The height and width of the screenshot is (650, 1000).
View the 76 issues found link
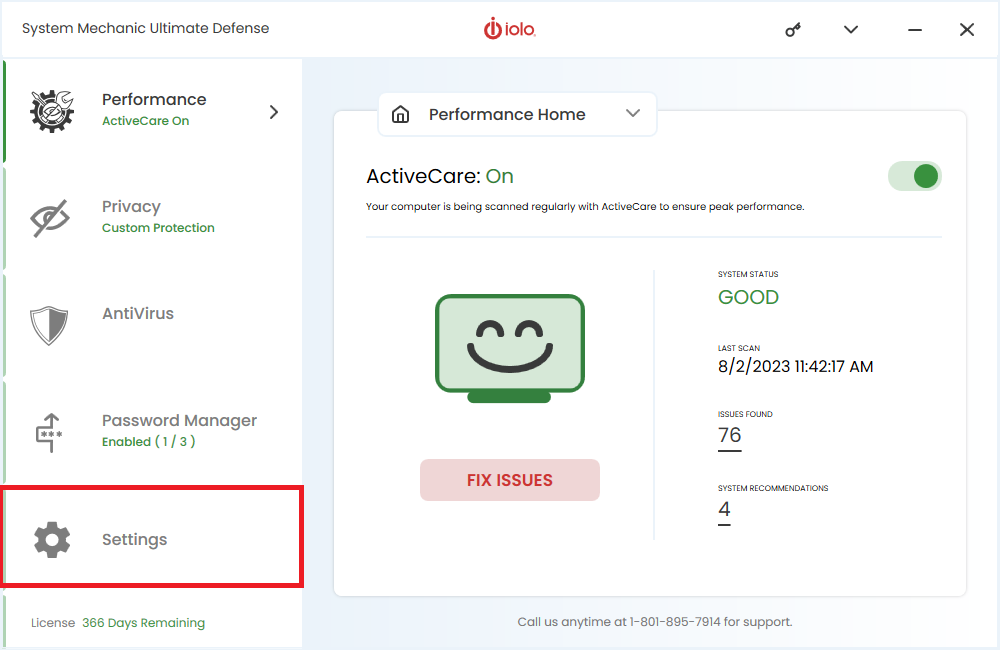pyautogui.click(x=730, y=436)
